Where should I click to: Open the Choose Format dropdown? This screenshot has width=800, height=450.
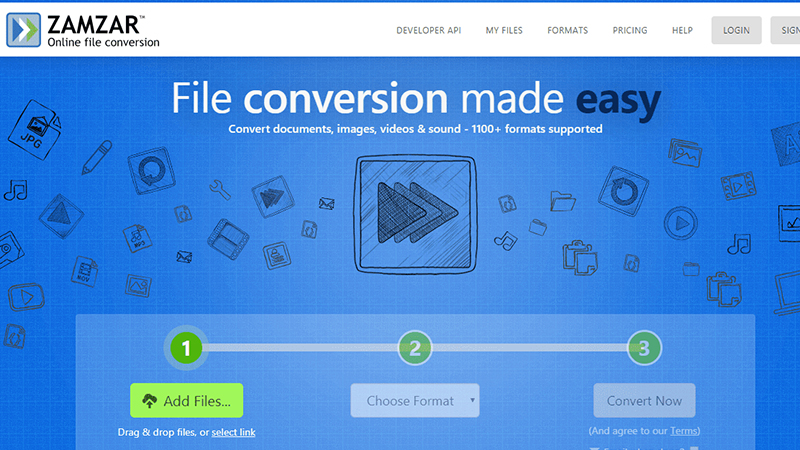point(415,401)
